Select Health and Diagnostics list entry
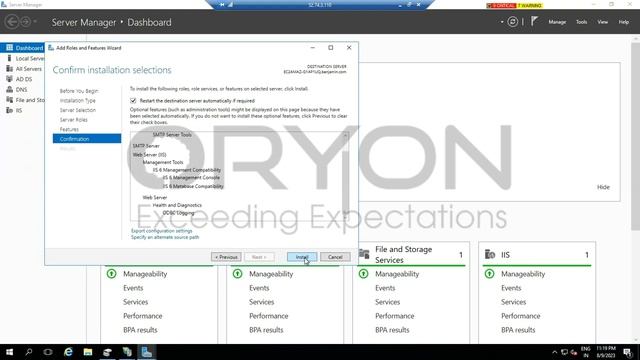Screen dimensions: 640x360 [x=177, y=205]
